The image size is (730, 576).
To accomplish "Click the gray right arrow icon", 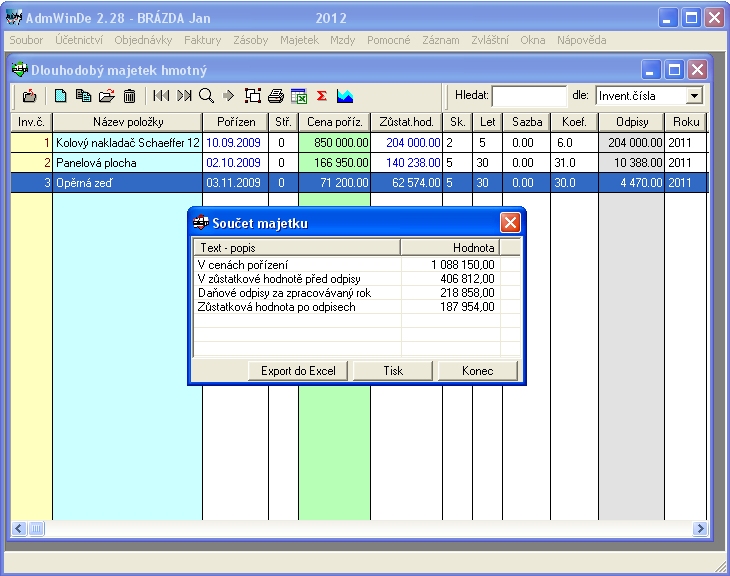I will (229, 96).
